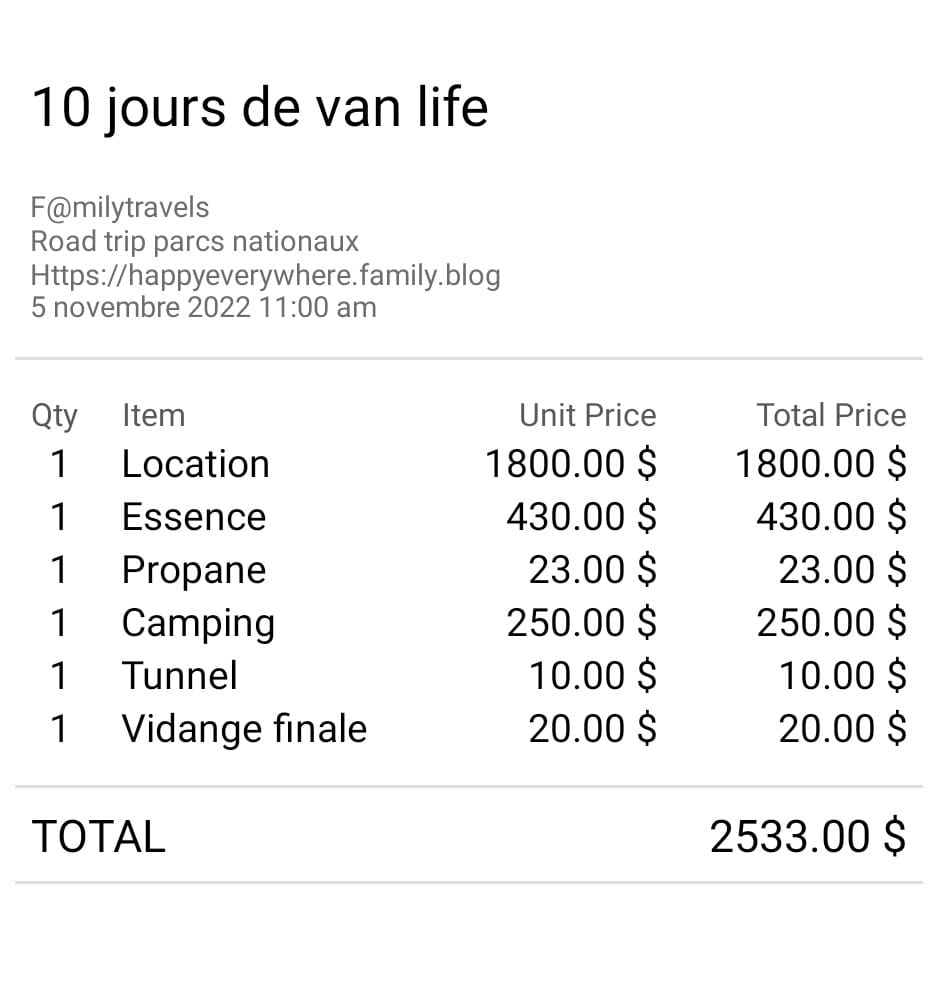Click the 1800.00 $ total price for Location
The image size is (942, 998).
coord(820,464)
